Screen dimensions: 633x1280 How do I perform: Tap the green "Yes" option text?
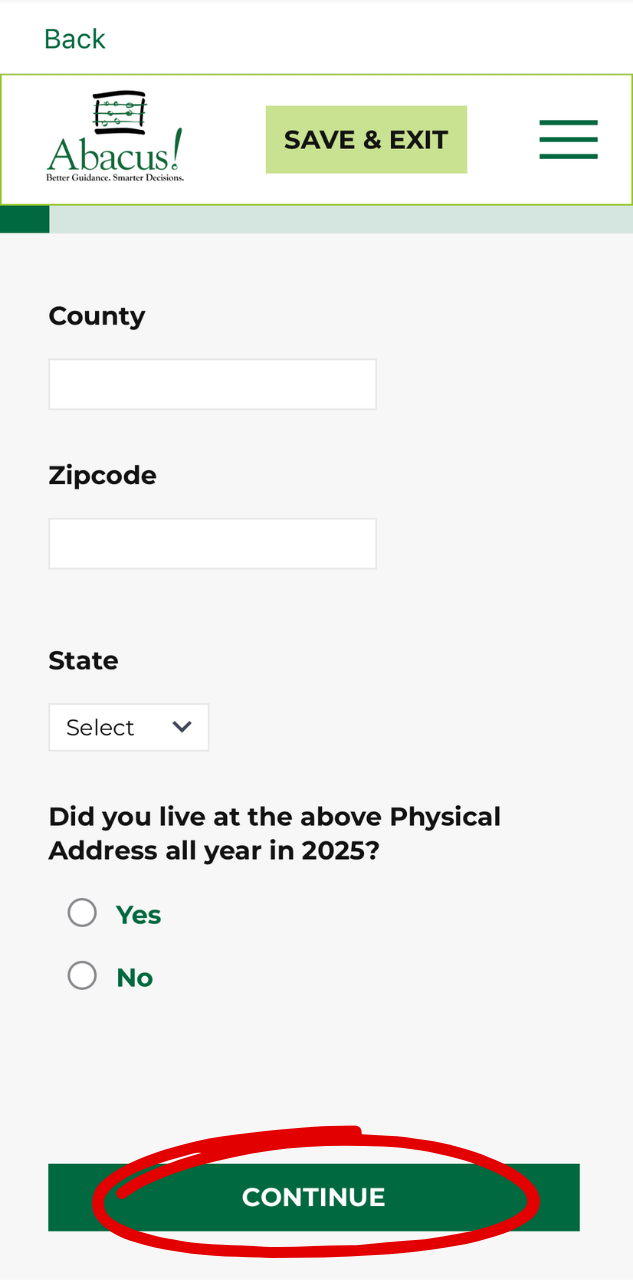[138, 915]
